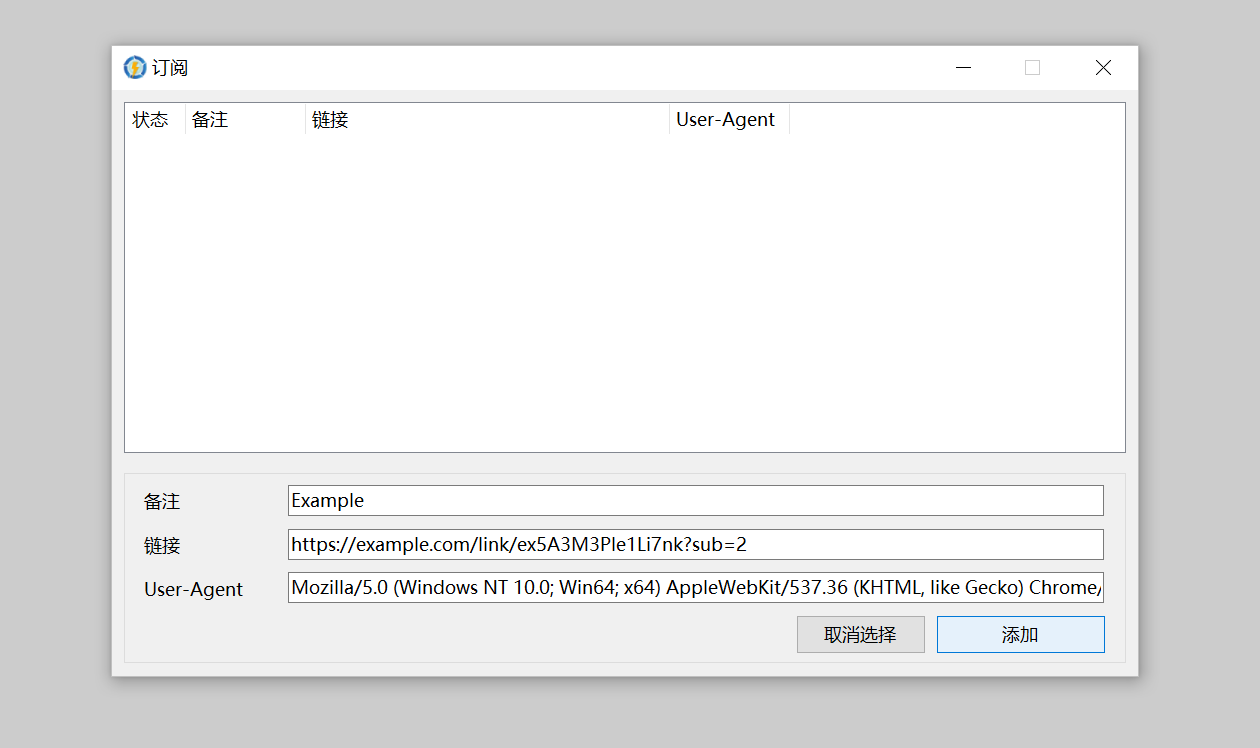Click the lightning app icon in title bar
Image resolution: width=1260 pixels, height=748 pixels.
135,67
